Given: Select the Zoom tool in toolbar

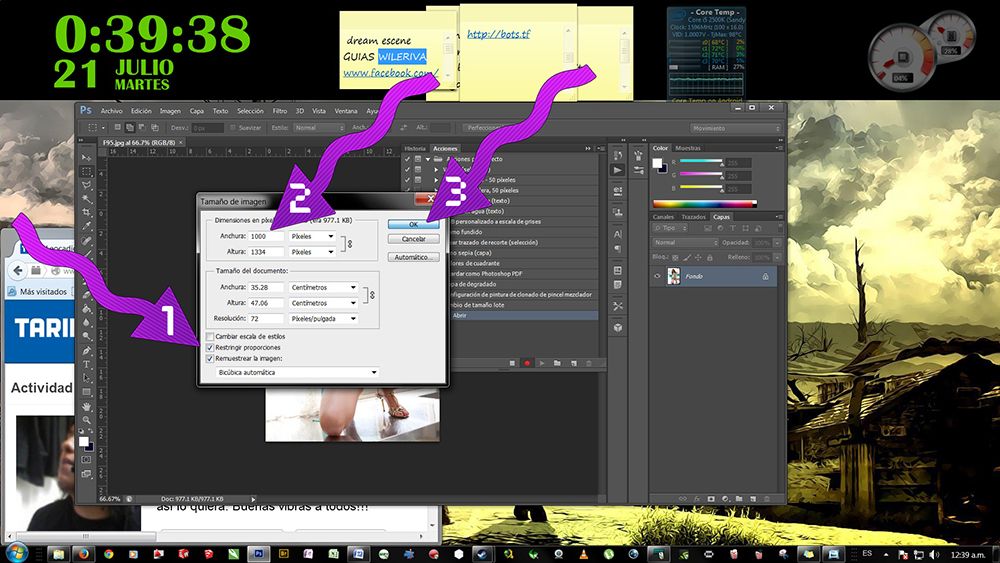Looking at the screenshot, I should coord(87,420).
